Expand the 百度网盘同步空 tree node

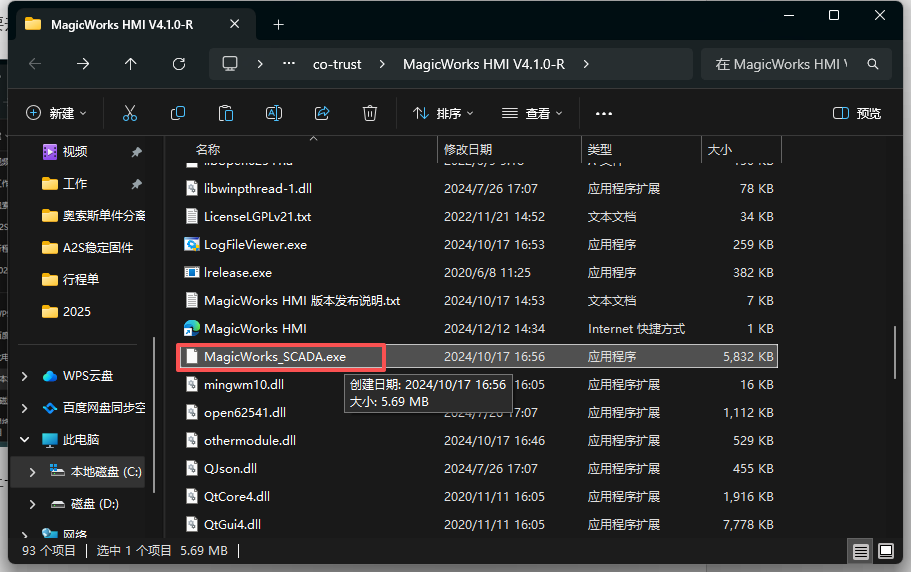pyautogui.click(x=24, y=408)
